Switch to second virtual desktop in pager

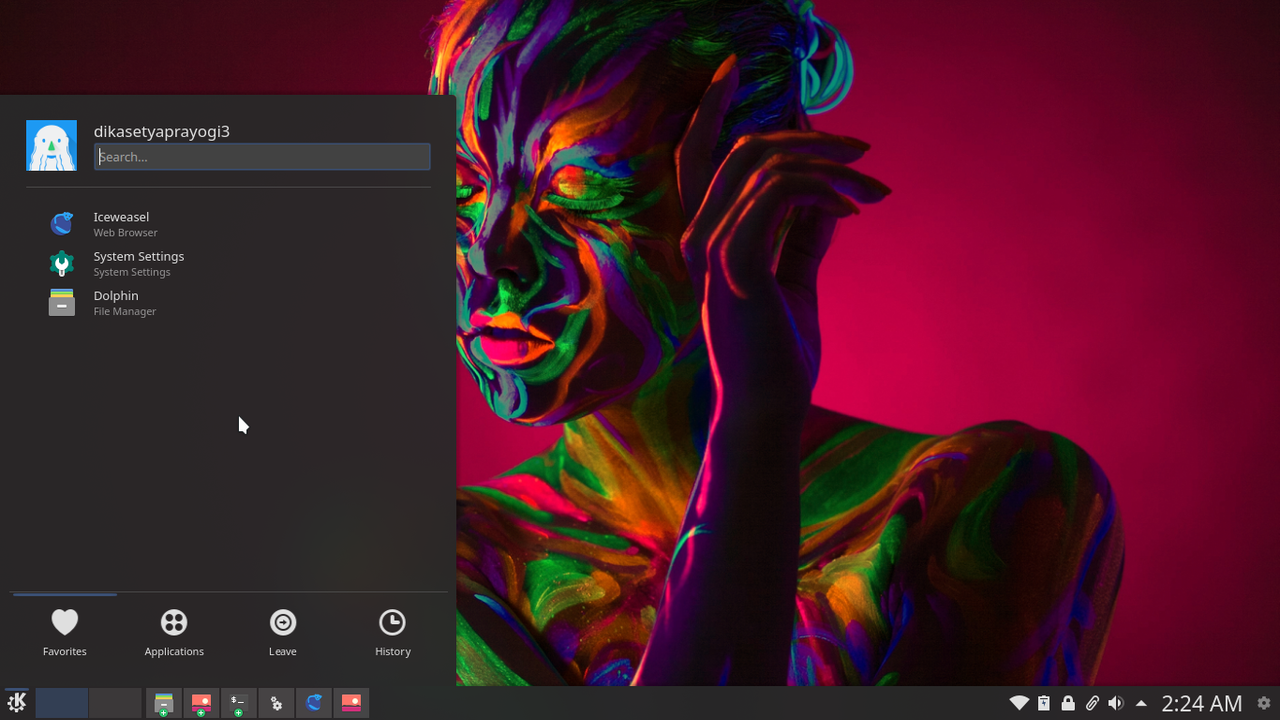click(x=115, y=703)
